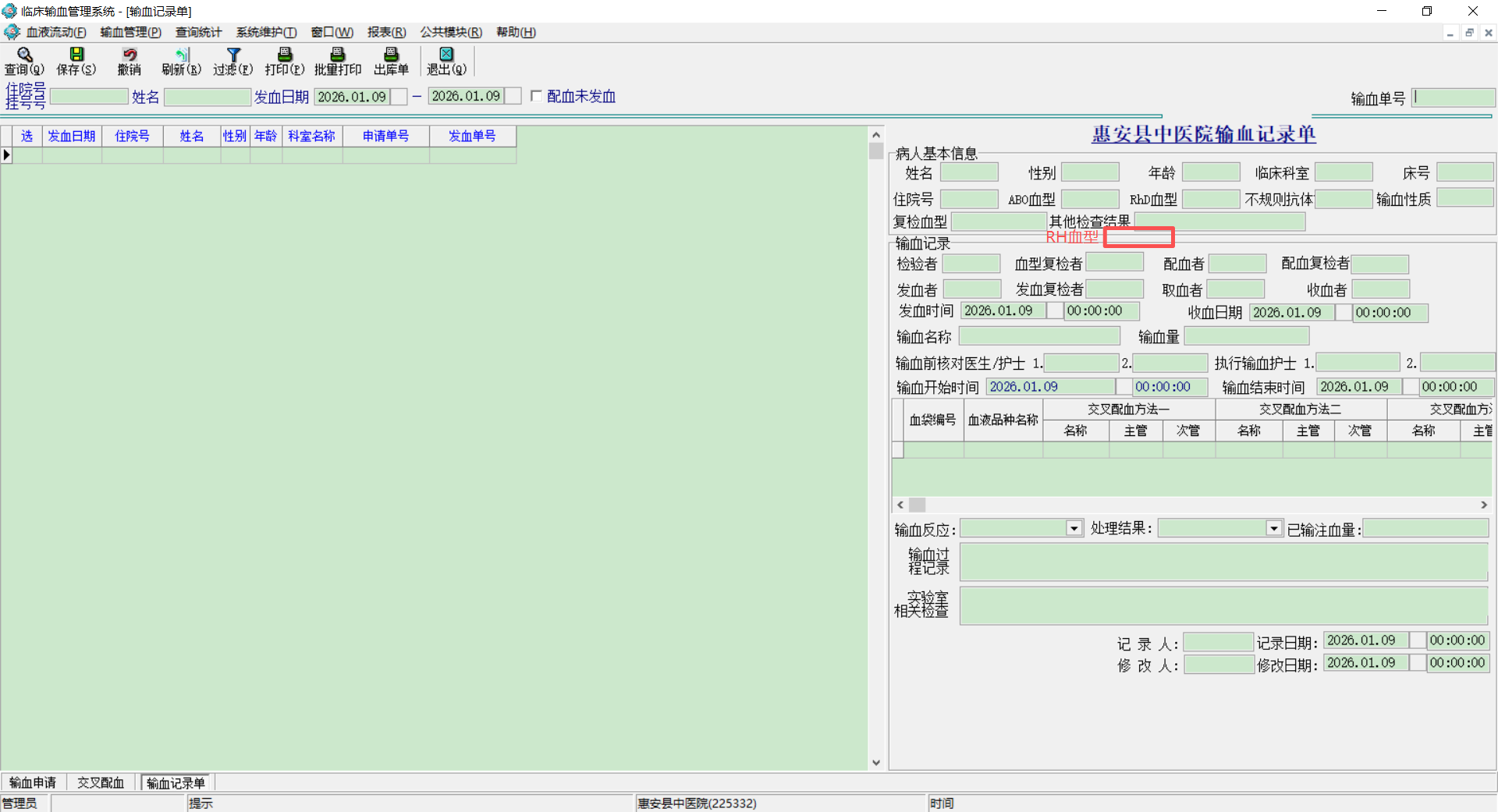Click the 科室名称 column header

pyautogui.click(x=312, y=136)
